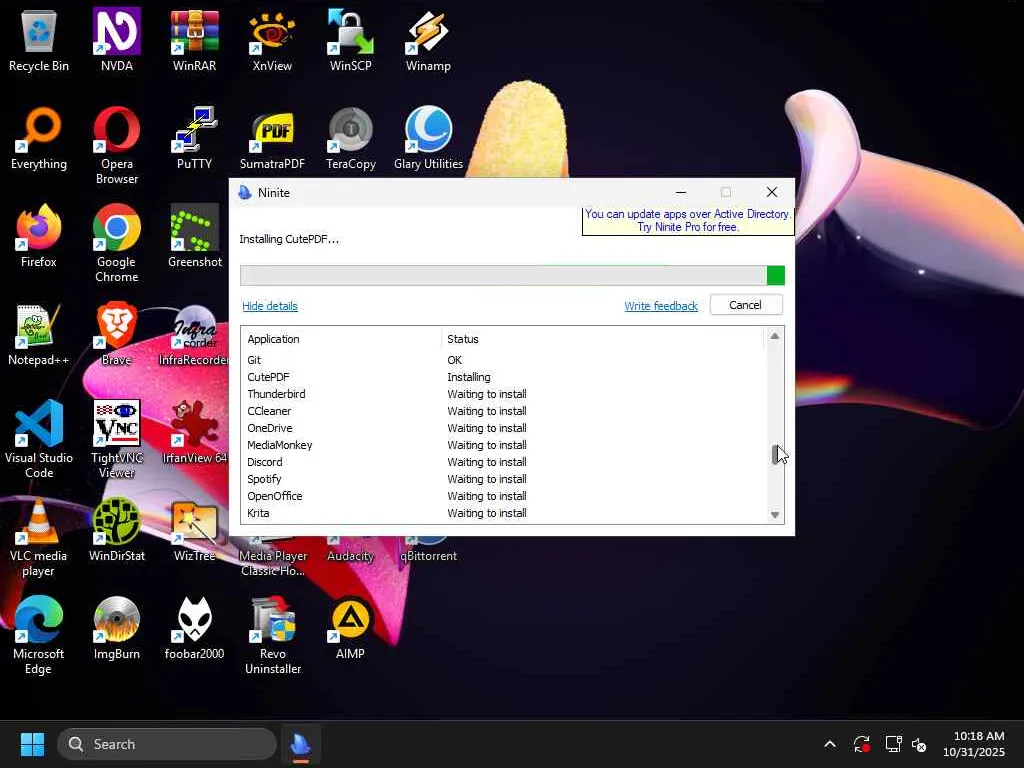Cancel the Ninite installation

(745, 305)
